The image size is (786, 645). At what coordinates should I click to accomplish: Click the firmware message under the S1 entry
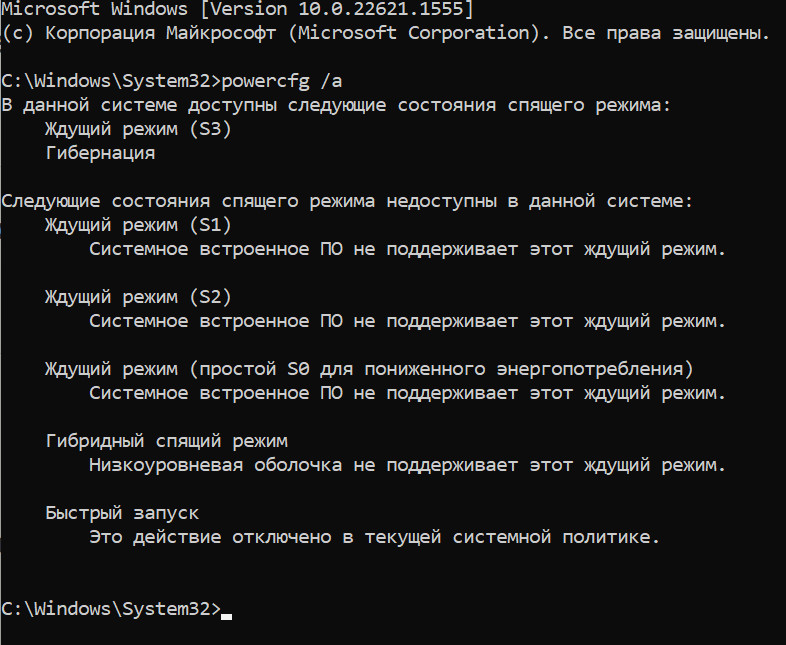point(407,249)
